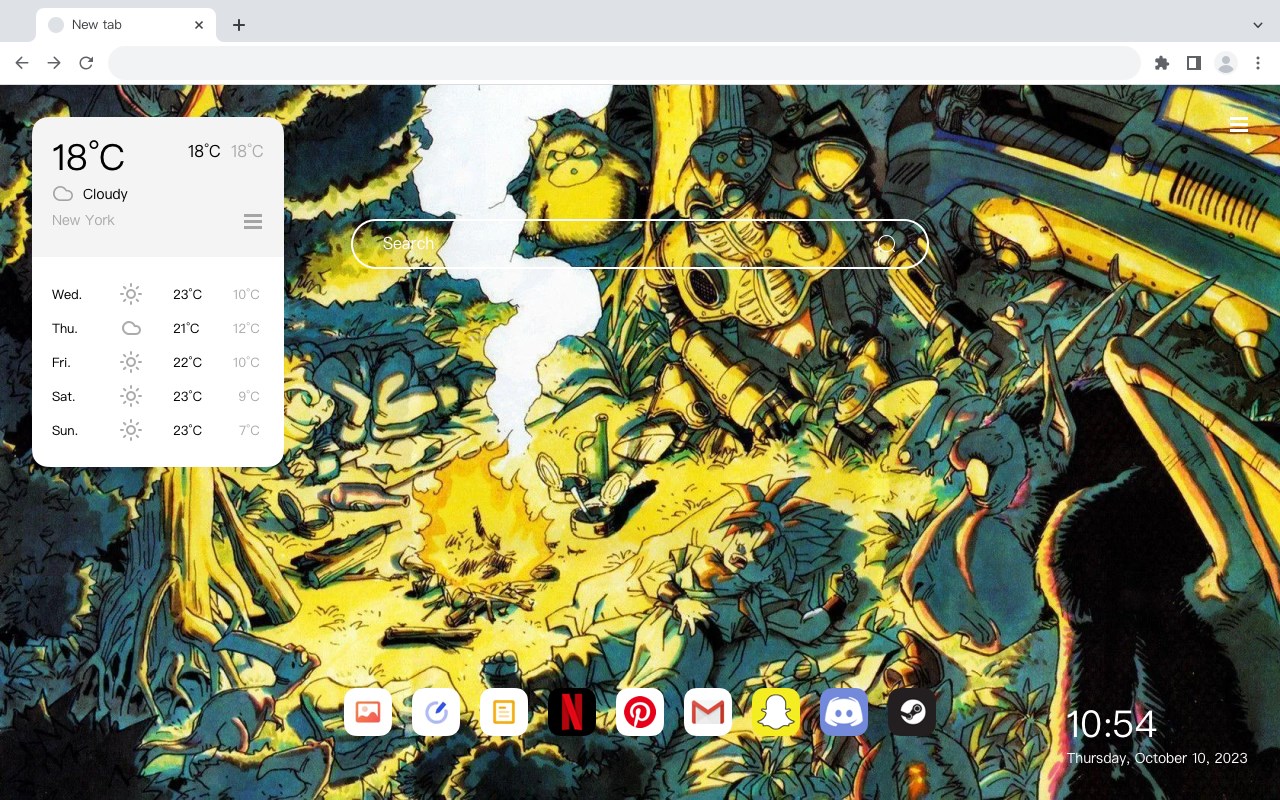Viewport: 1280px width, 800px height.
Task: Focus the browser address bar
Action: pos(624,63)
